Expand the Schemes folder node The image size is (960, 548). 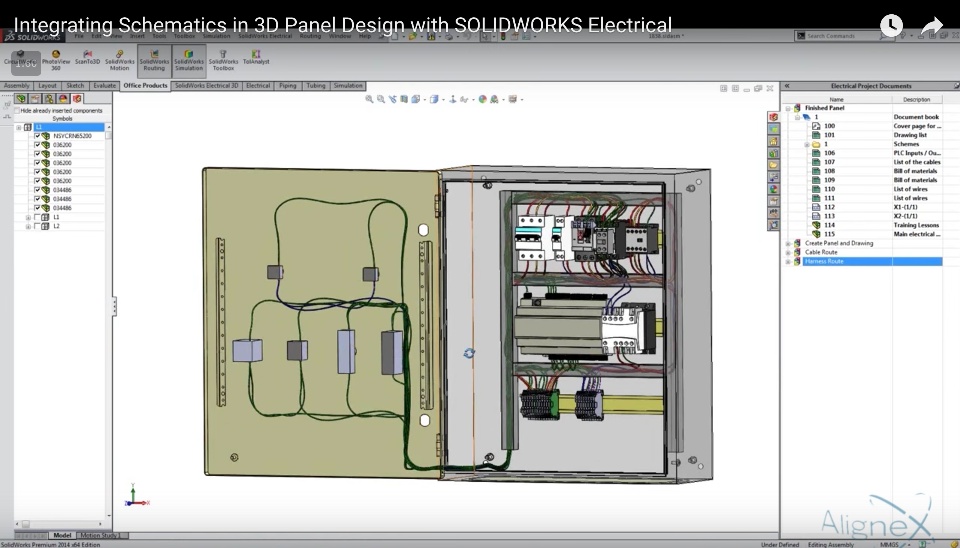pyautogui.click(x=806, y=145)
